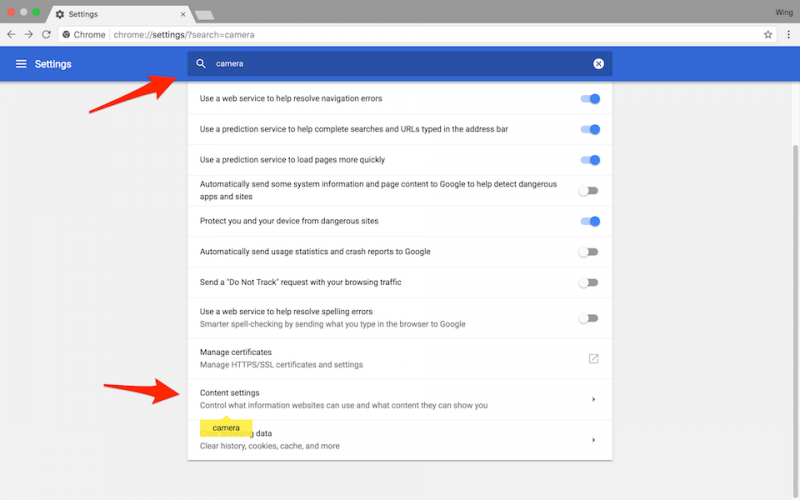The width and height of the screenshot is (800, 500).
Task: Enable the Do Not Track request toggle
Action: pyautogui.click(x=589, y=283)
